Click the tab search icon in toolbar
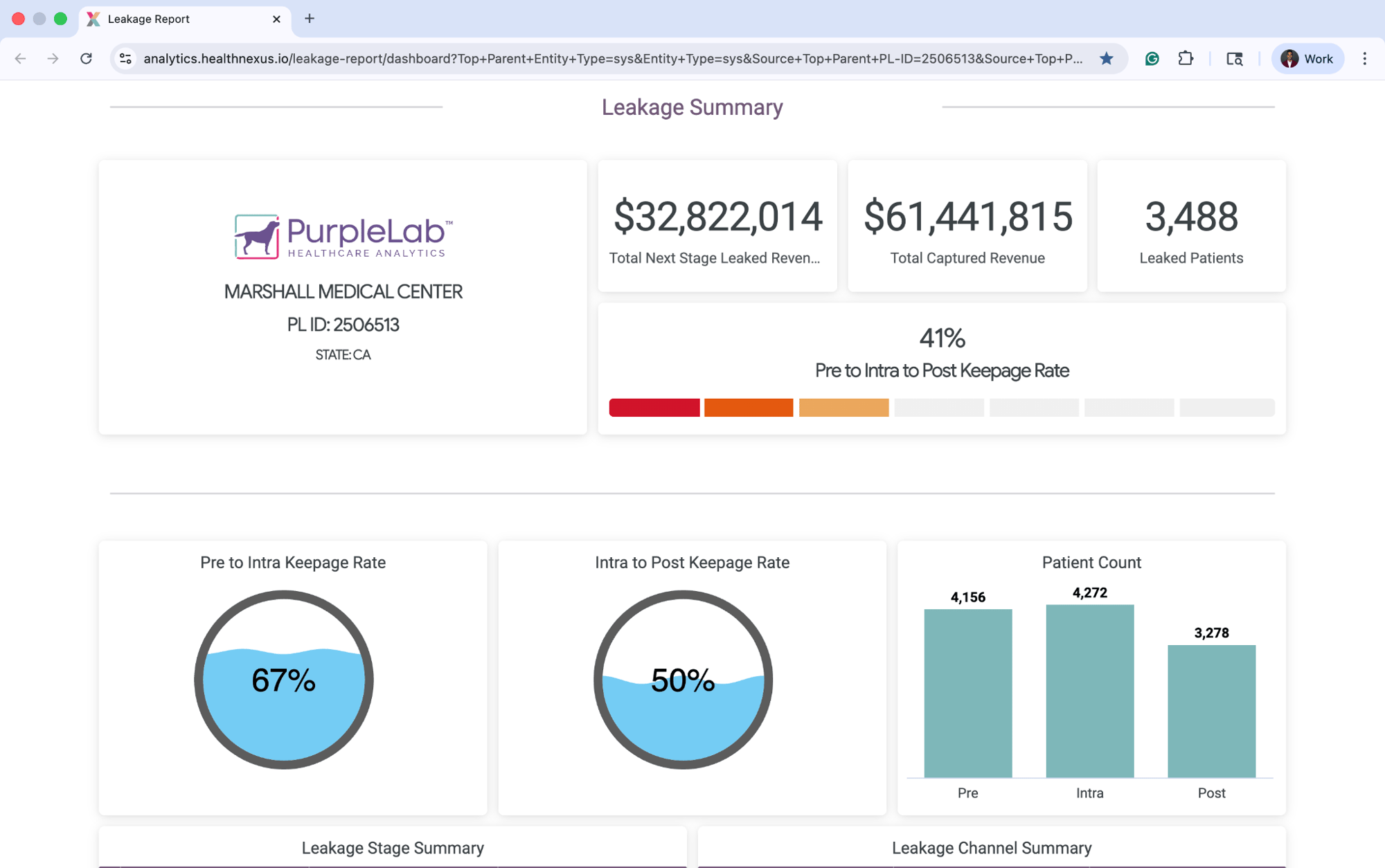 (1234, 59)
